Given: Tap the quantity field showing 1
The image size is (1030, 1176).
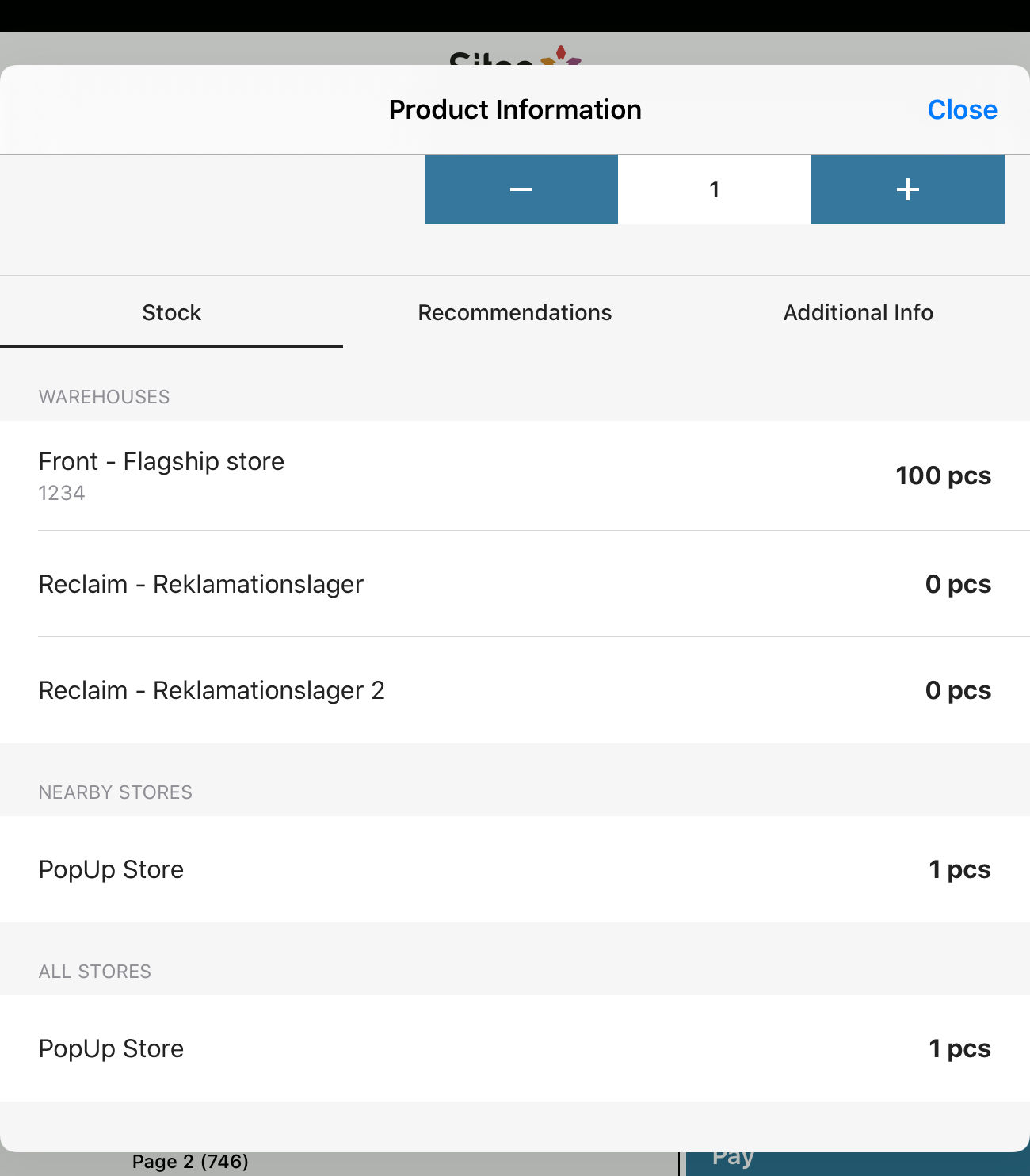Looking at the screenshot, I should [x=715, y=189].
